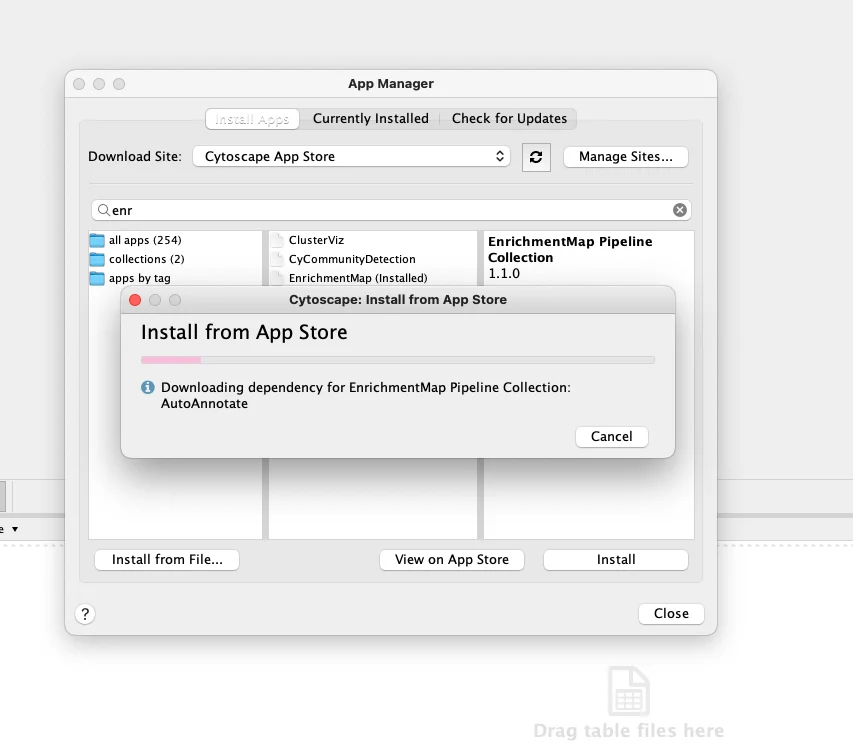853x746 pixels.
Task: Select ClusterViz in app list
Action: [x=316, y=240]
